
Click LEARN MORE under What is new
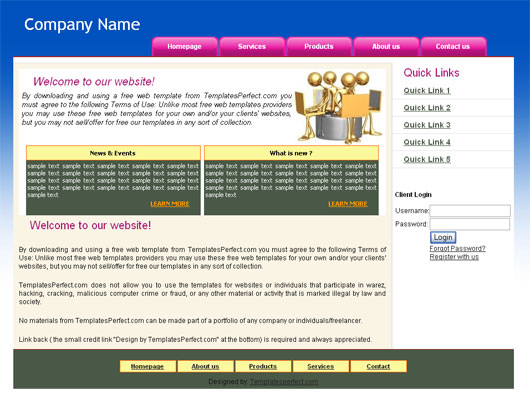coord(347,204)
